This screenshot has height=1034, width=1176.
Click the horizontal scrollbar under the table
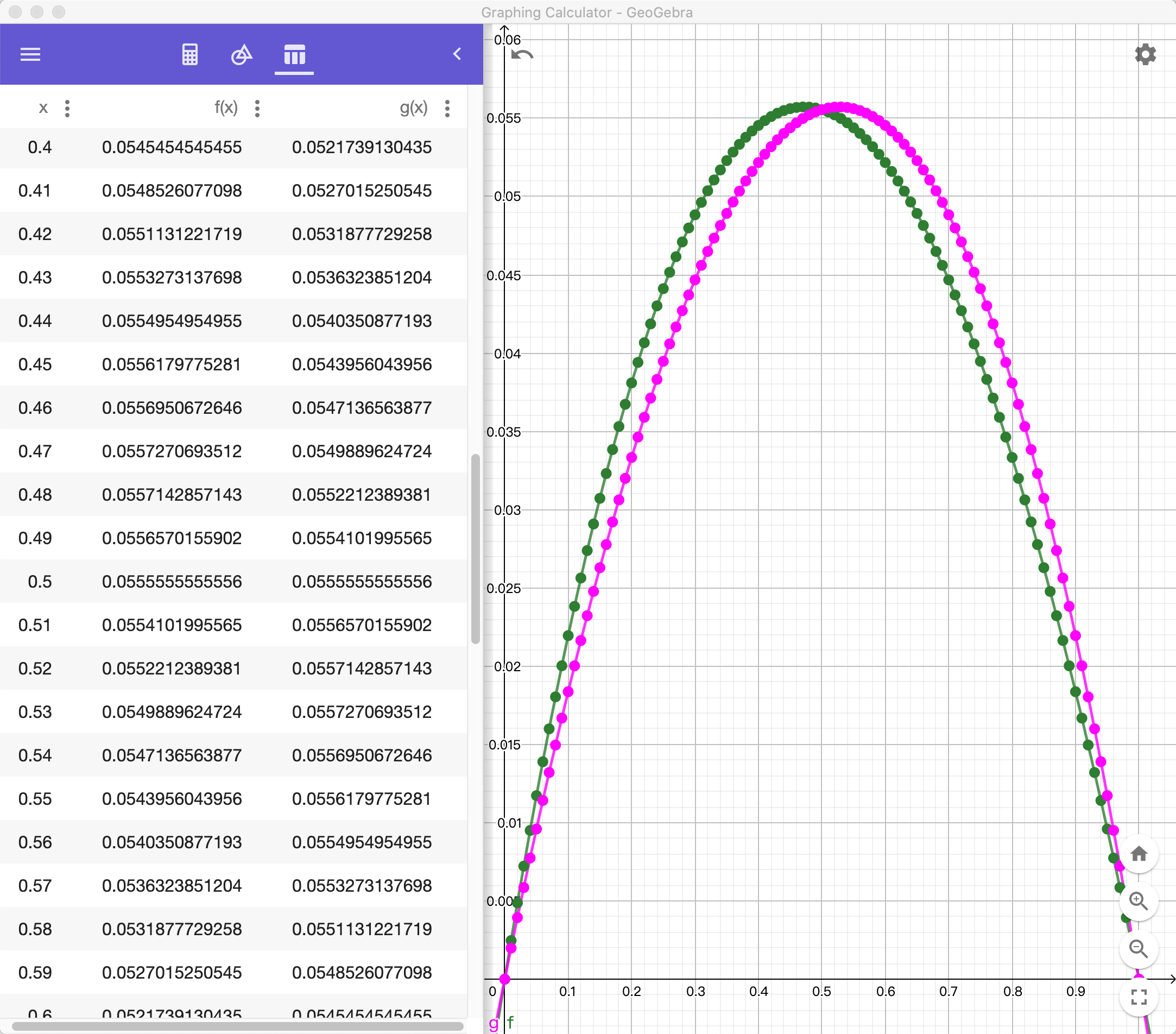pyautogui.click(x=238, y=1026)
